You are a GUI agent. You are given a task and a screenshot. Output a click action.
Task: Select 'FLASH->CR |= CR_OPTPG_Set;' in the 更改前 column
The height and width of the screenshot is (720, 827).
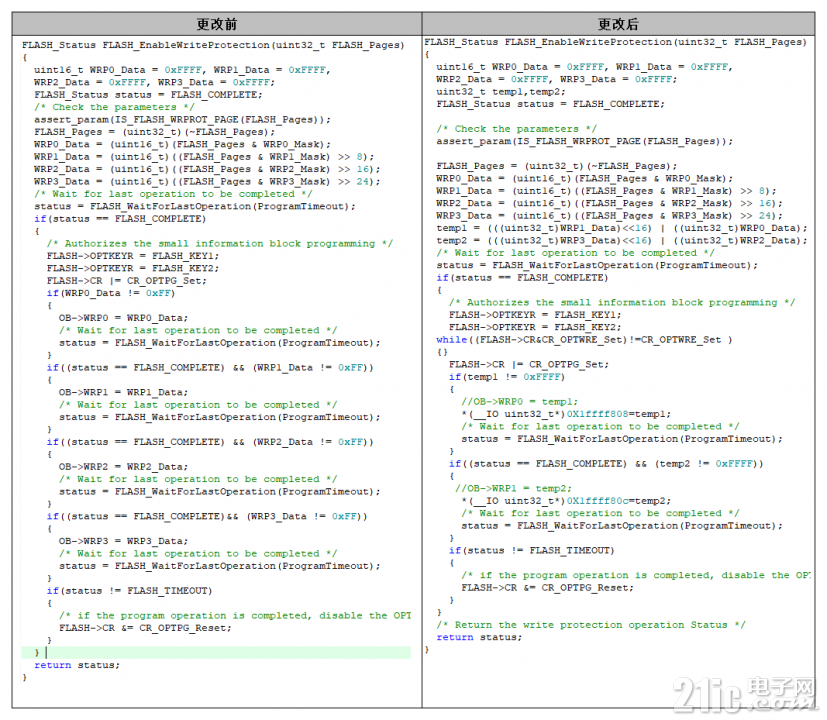pos(127,281)
